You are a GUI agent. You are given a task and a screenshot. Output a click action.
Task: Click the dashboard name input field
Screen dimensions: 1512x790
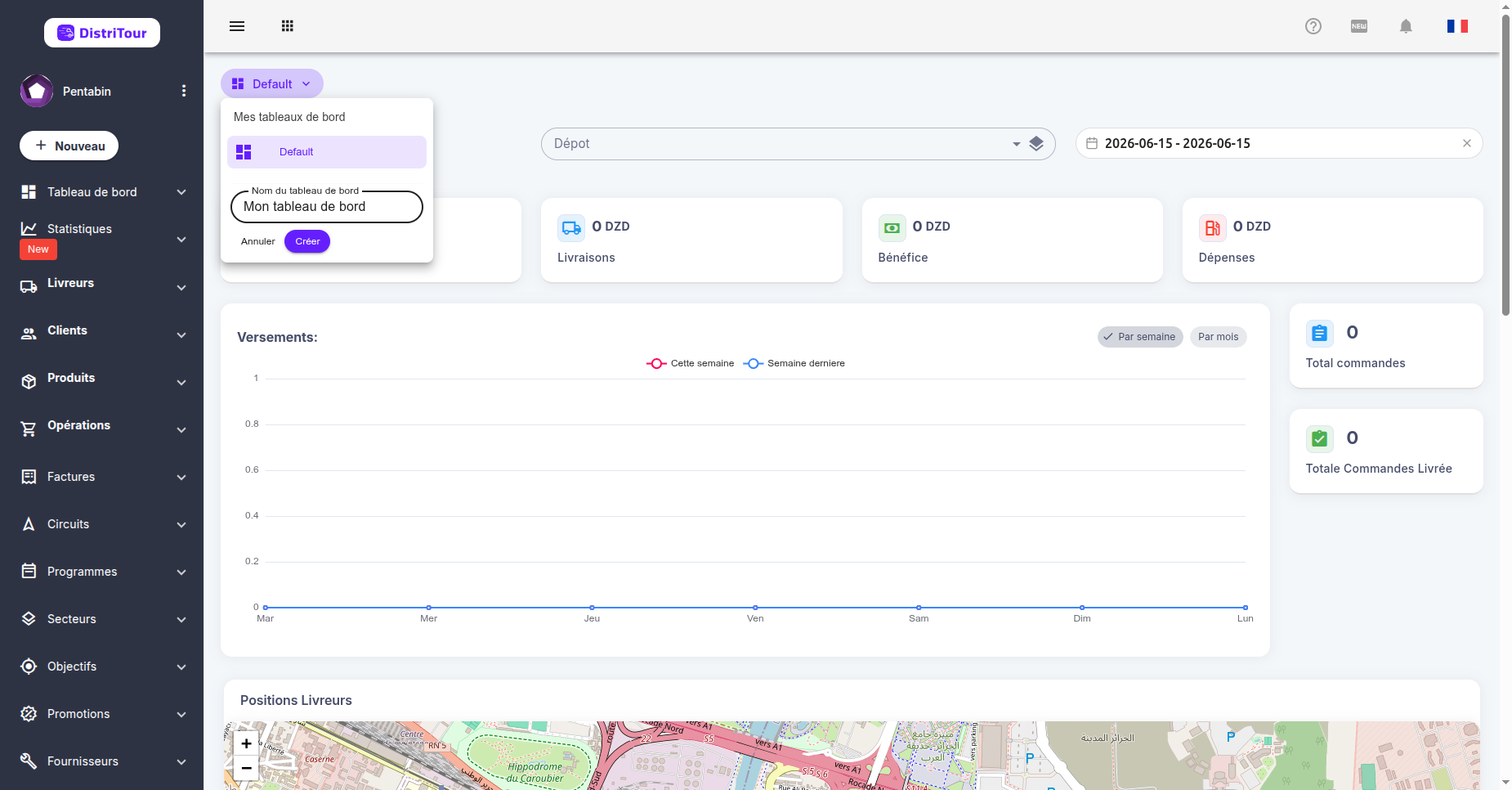327,207
